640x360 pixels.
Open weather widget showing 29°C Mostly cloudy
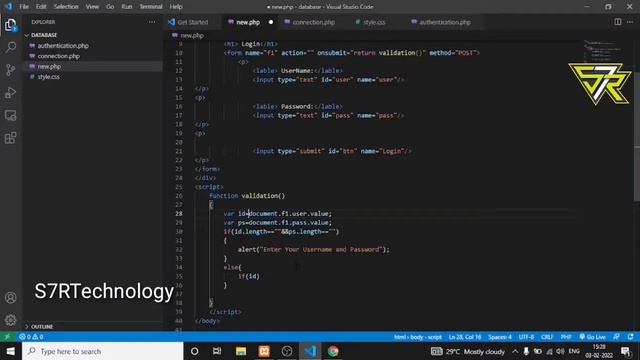tap(468, 351)
